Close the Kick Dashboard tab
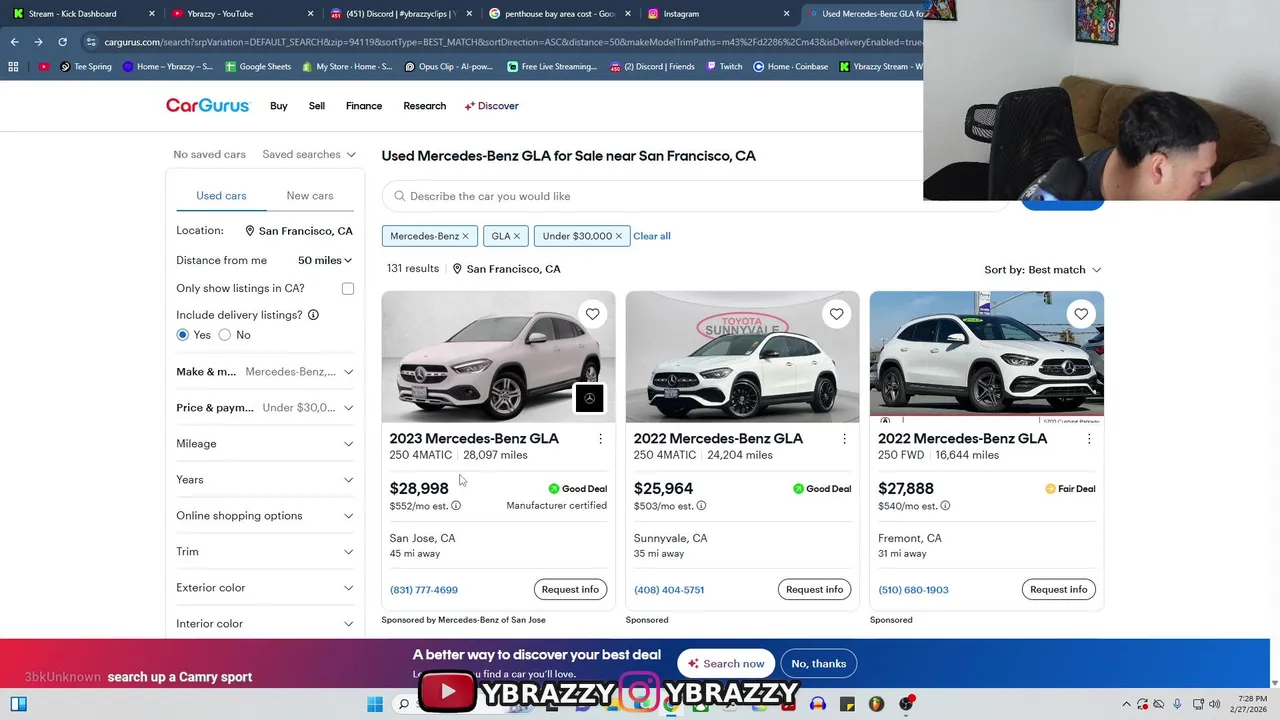Screen dimensions: 1280x720 (x=152, y=14)
